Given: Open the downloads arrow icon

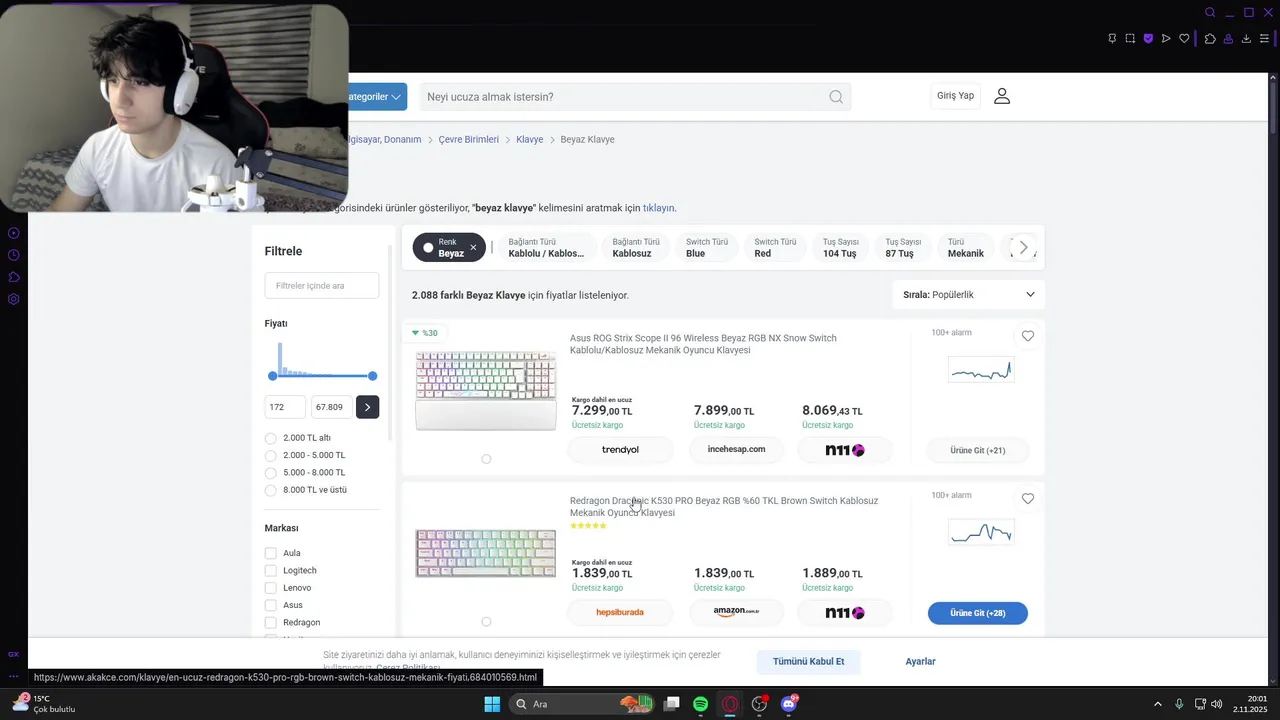Looking at the screenshot, I should tap(1246, 39).
